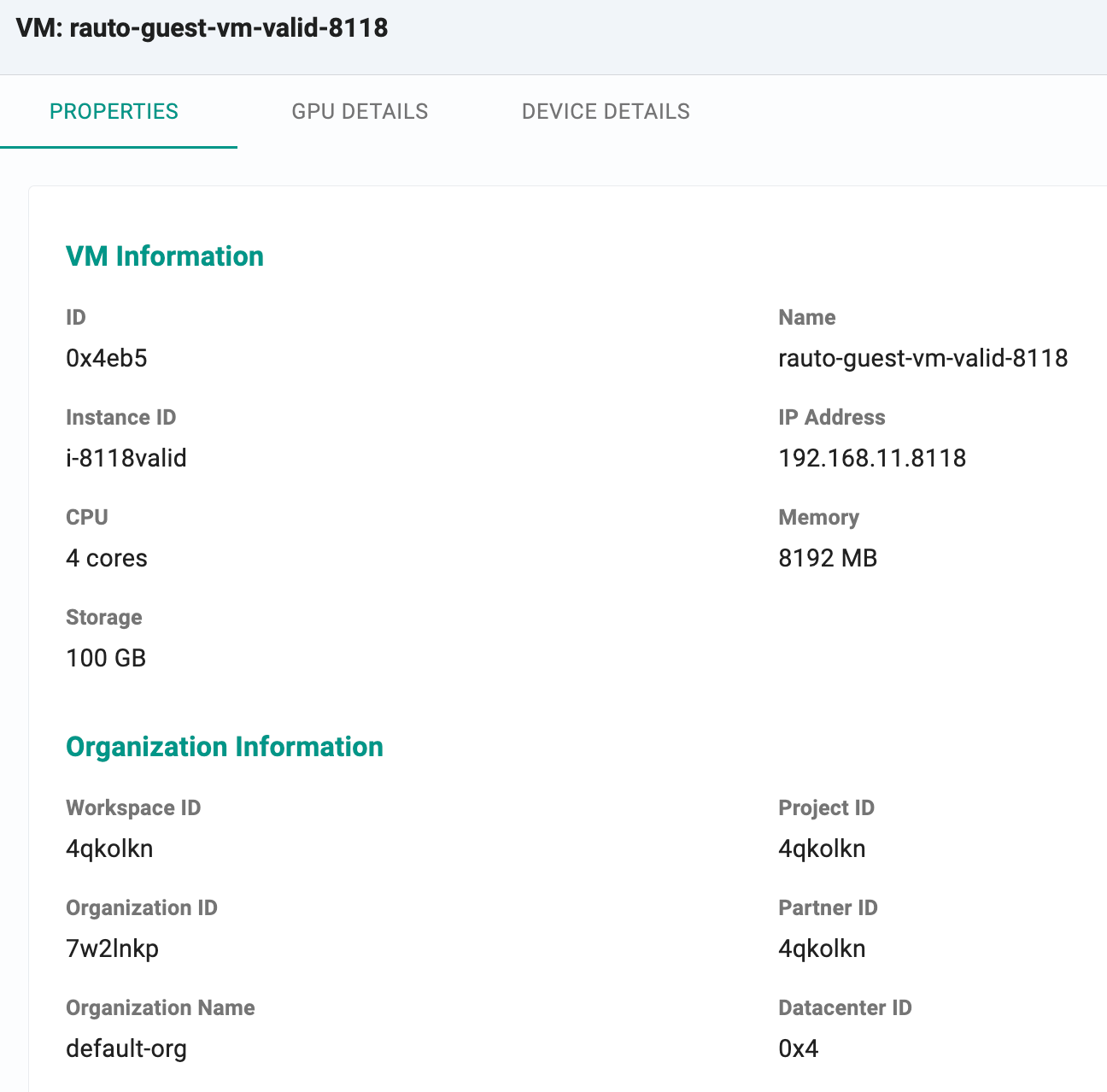
Task: Open the DEVICE DETAILS tab
Action: pyautogui.click(x=606, y=112)
